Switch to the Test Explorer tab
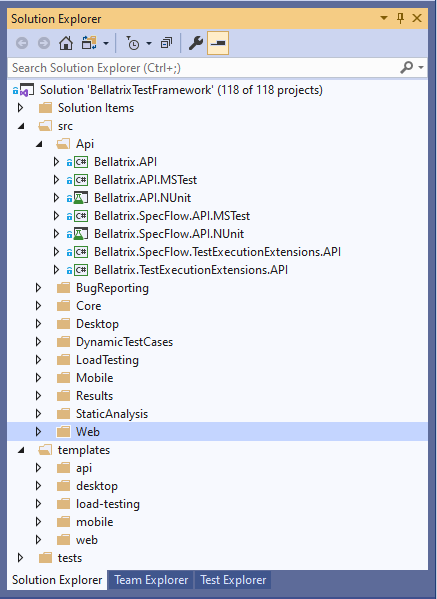 pyautogui.click(x=233, y=580)
